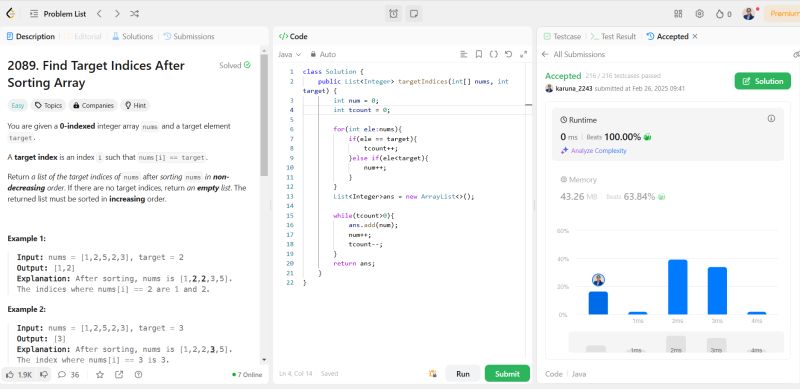Click the chart range selector strip
Image resolution: width=800 pixels, height=389 pixels.
point(676,342)
